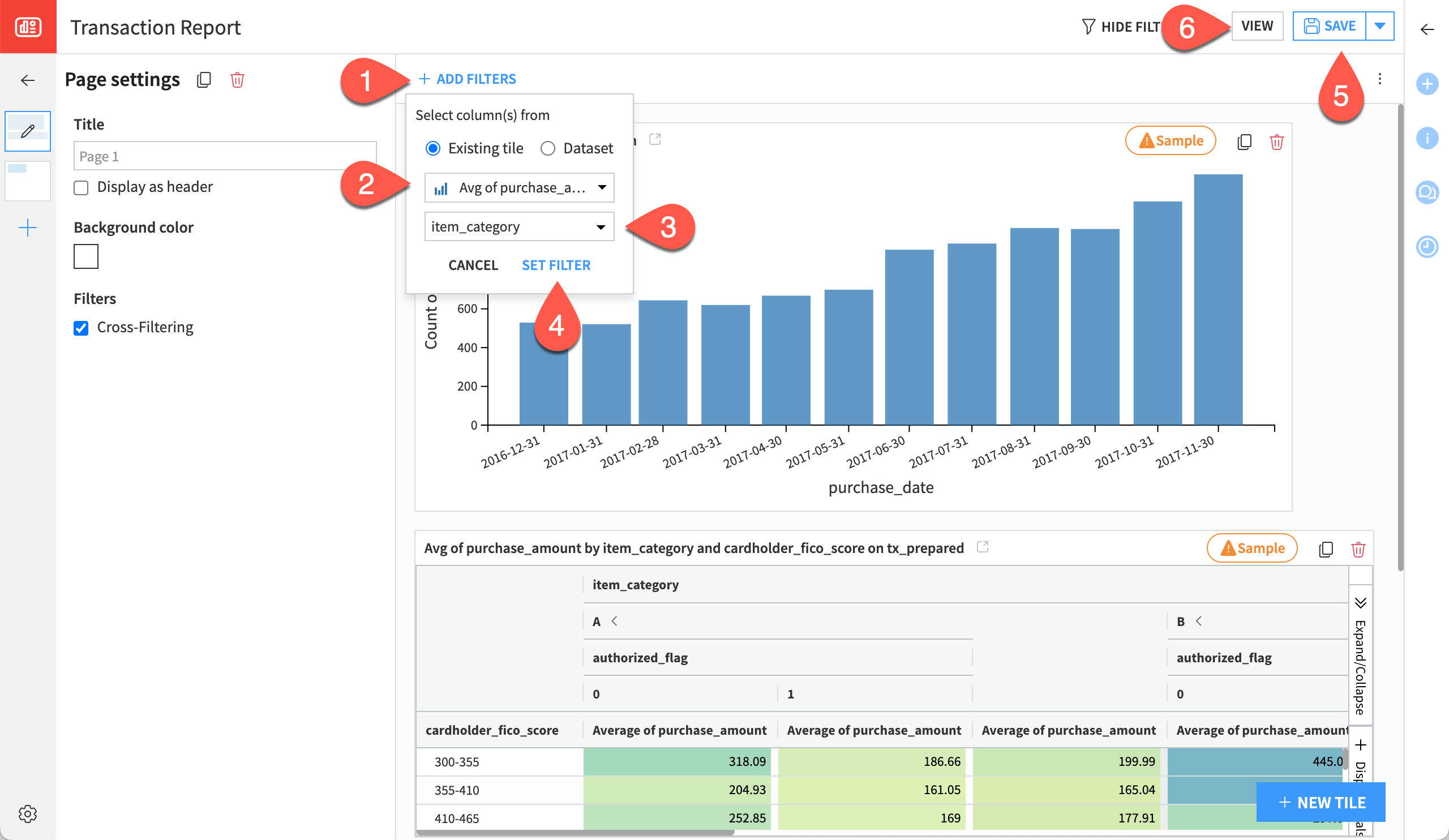Copy the bar chart tile
The height and width of the screenshot is (840, 1449).
click(x=1244, y=142)
